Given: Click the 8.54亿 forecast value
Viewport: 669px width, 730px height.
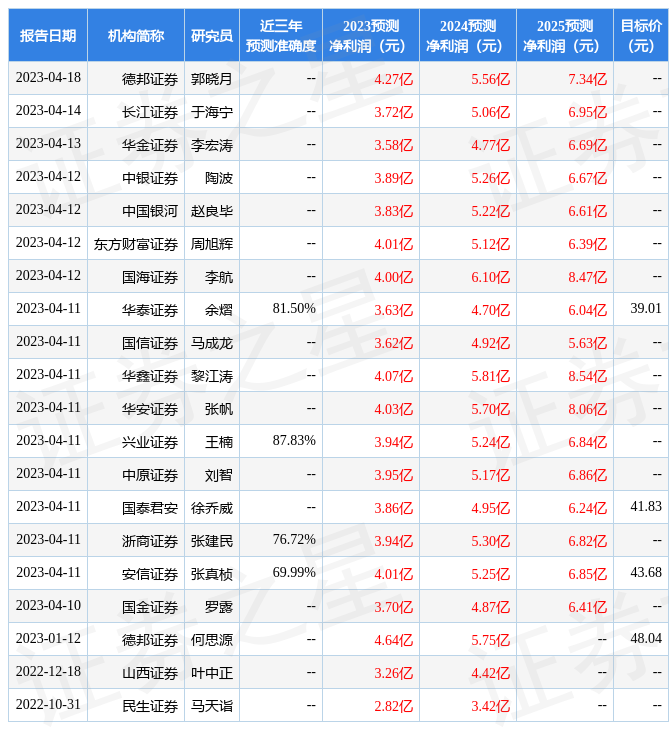Looking at the screenshot, I should tap(588, 376).
